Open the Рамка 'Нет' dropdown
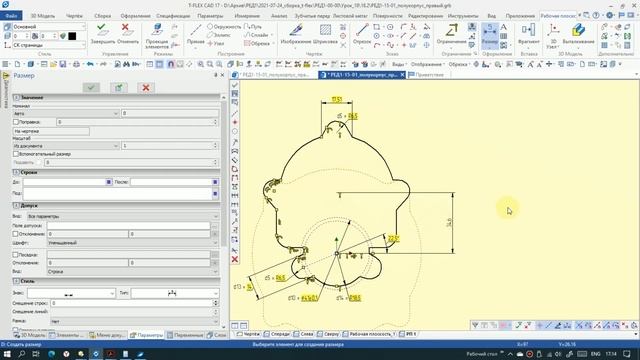640x360 pixels. (x=136, y=322)
